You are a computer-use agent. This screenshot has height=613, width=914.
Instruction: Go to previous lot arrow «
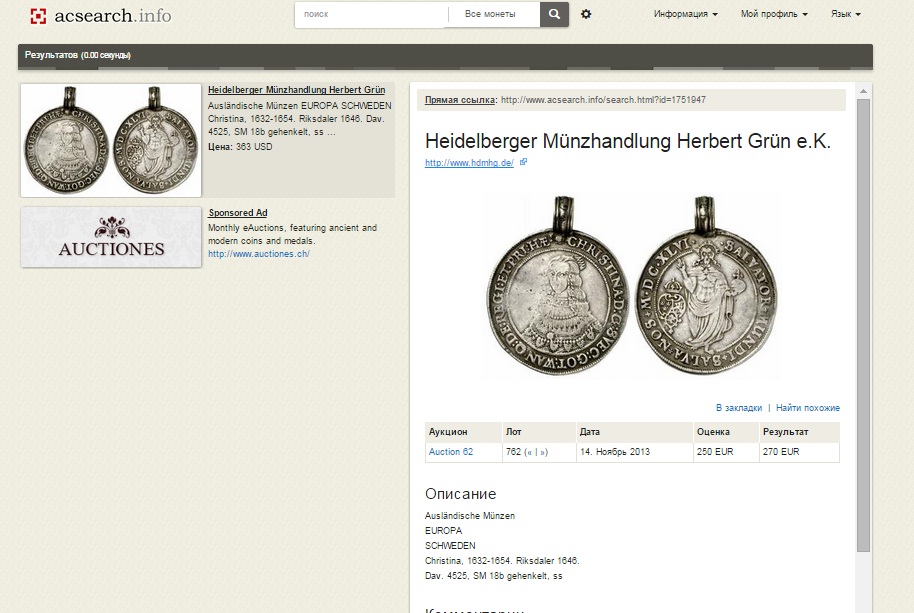[529, 452]
